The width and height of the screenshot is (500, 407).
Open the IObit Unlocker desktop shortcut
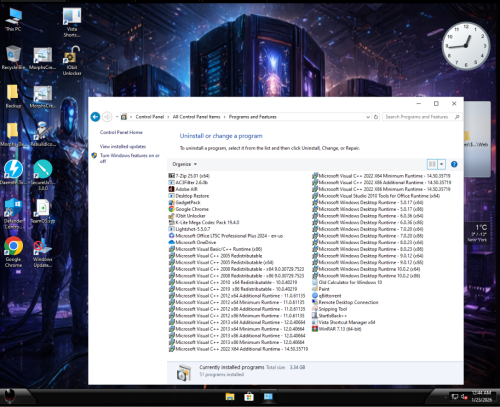coord(72,61)
